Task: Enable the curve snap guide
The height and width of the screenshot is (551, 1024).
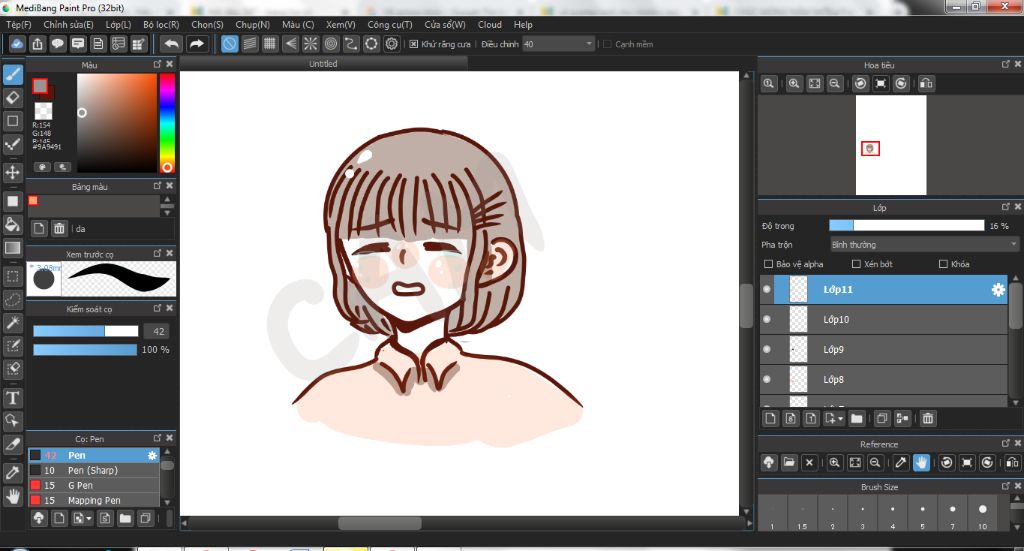Action: click(x=351, y=44)
